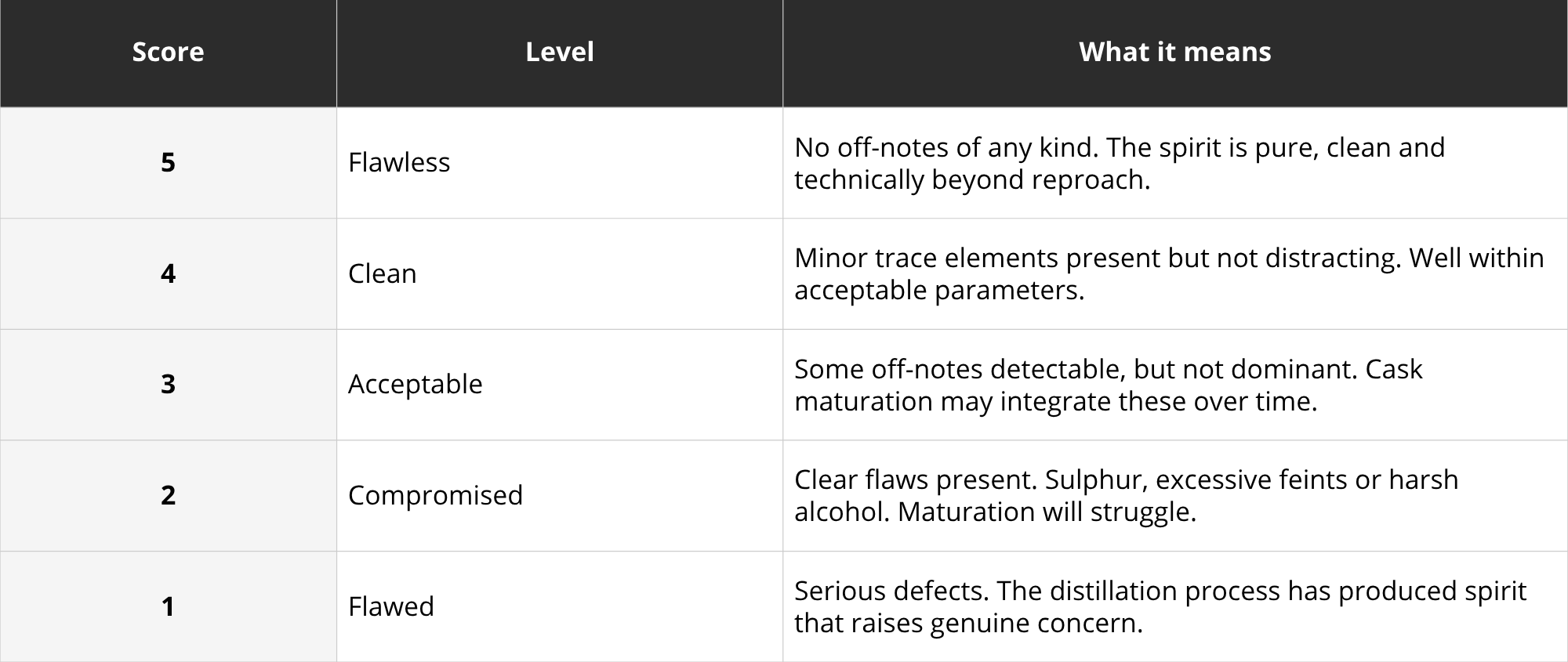Viewport: 1568px width, 662px height.
Task: Select the score 2 cell
Action: click(168, 495)
